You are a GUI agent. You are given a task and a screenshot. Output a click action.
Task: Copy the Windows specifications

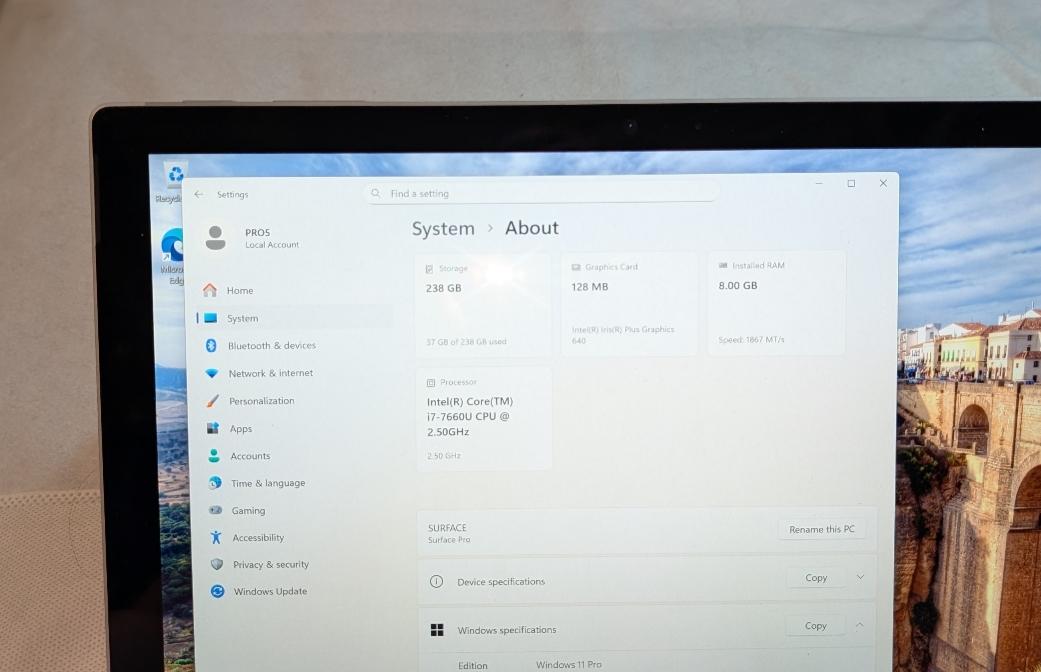pos(815,626)
